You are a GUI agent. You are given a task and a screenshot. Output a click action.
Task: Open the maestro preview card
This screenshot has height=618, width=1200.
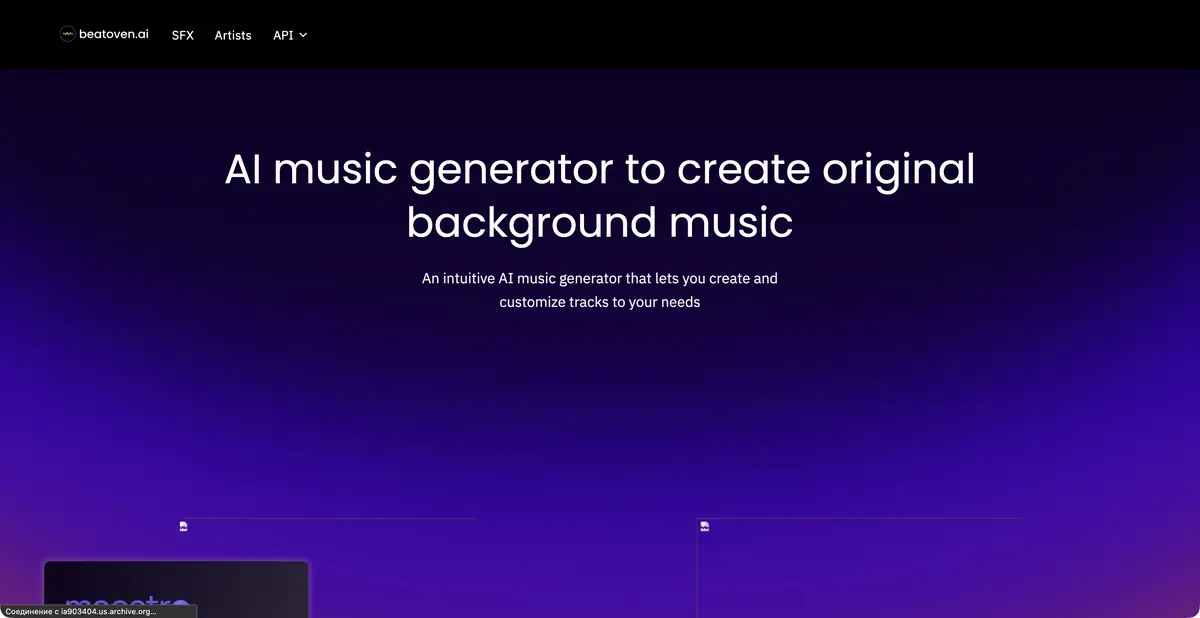coord(176,589)
